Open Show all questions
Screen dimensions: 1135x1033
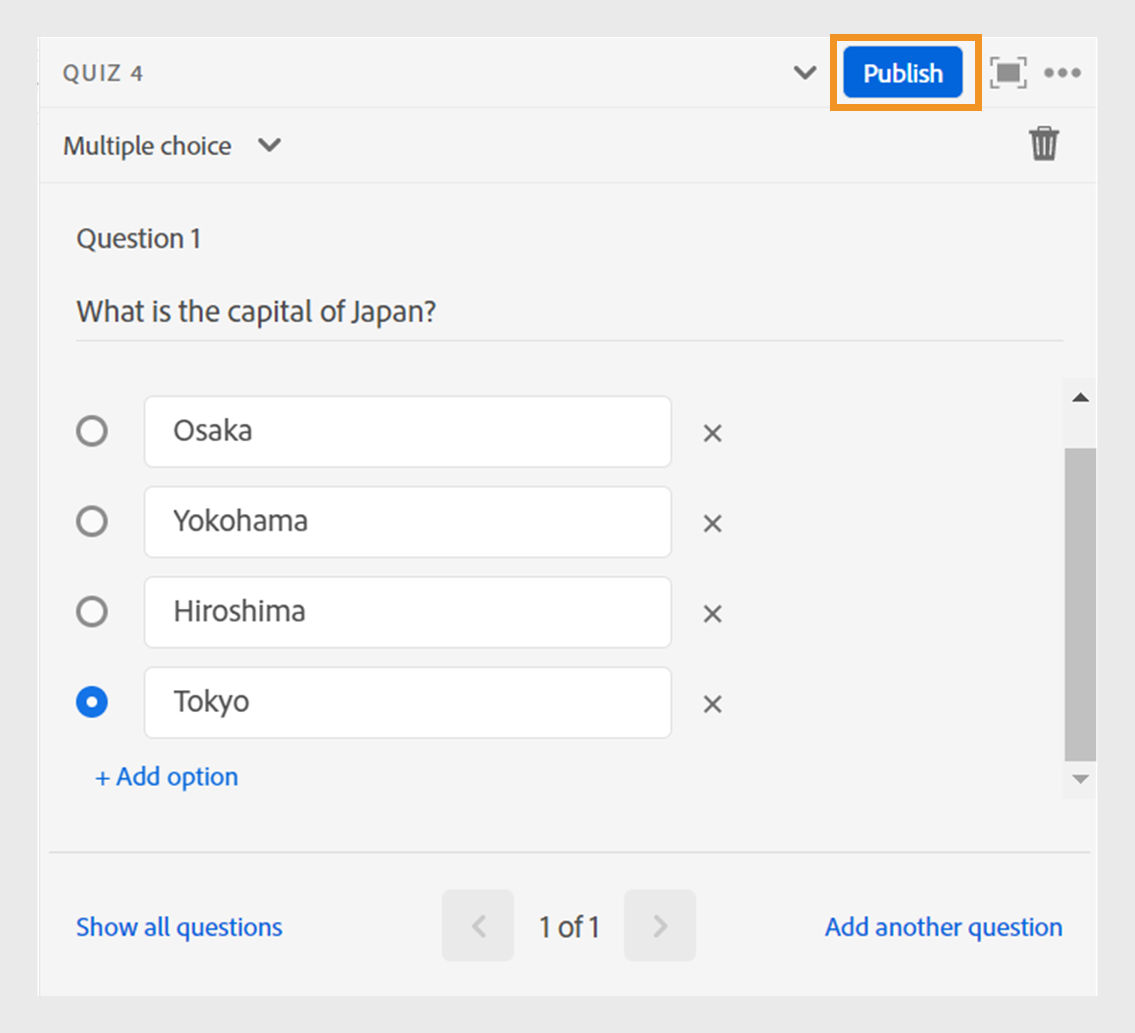(x=178, y=926)
